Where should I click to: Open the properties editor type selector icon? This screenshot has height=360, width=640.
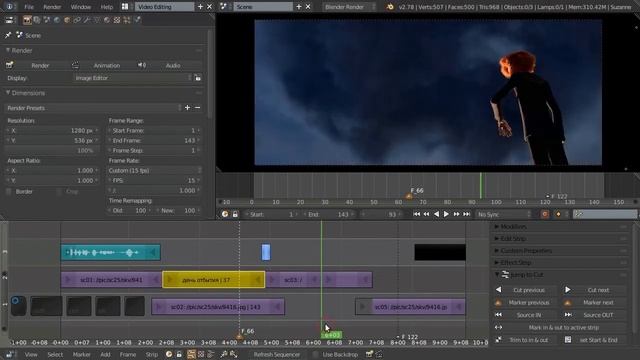tap(9, 20)
